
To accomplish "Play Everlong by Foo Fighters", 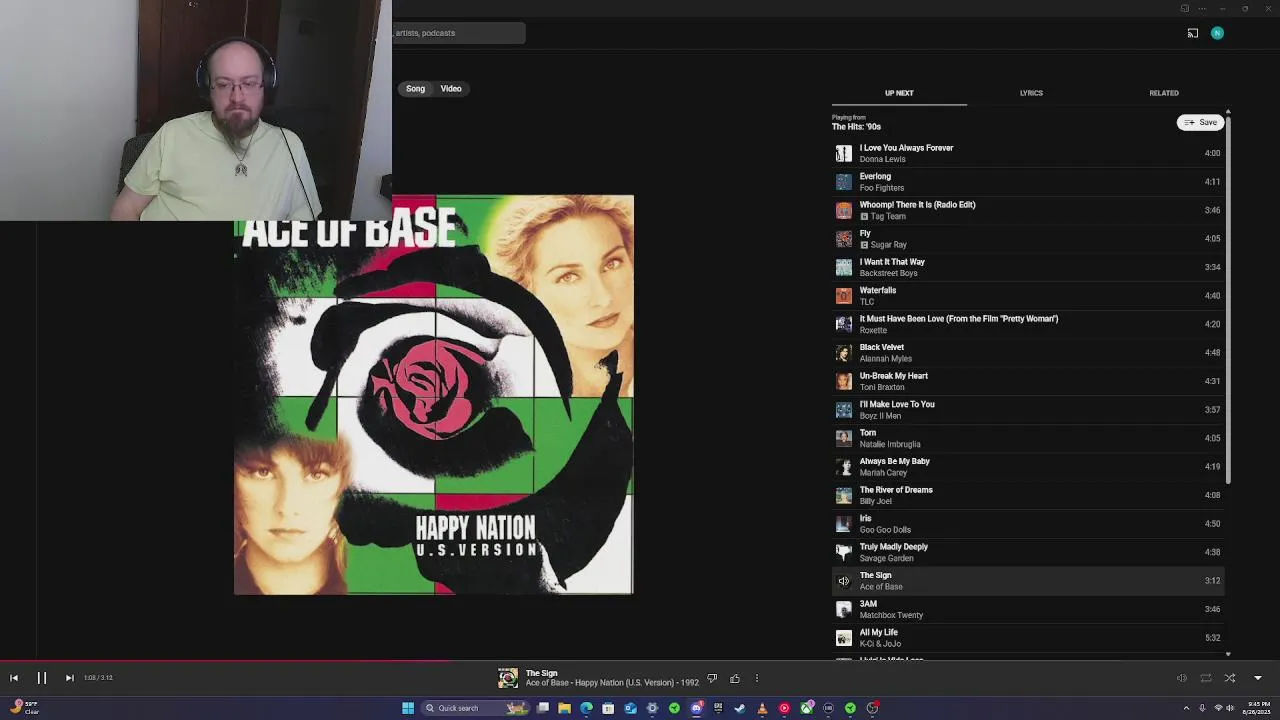I will (1028, 182).
